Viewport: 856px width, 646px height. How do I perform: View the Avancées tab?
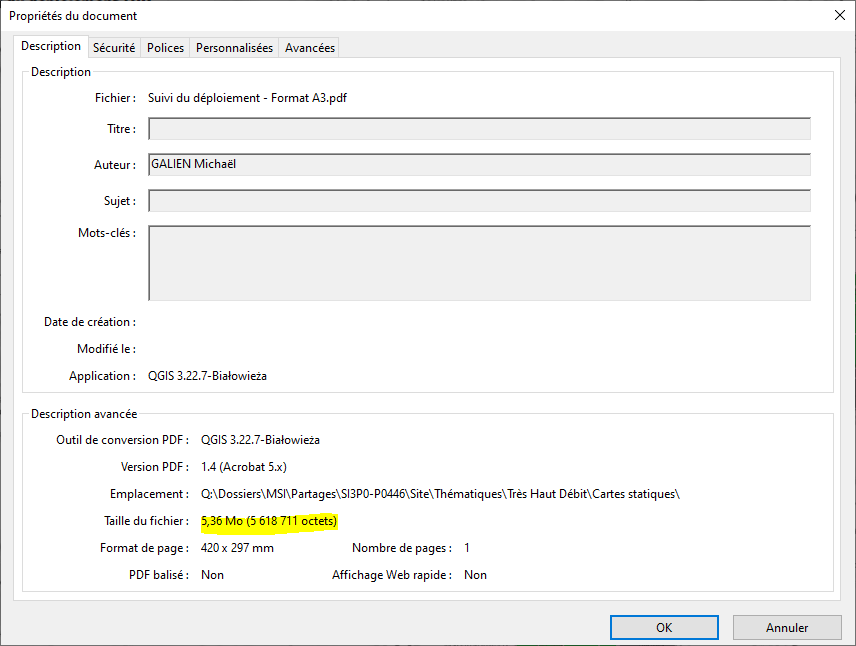pos(309,47)
